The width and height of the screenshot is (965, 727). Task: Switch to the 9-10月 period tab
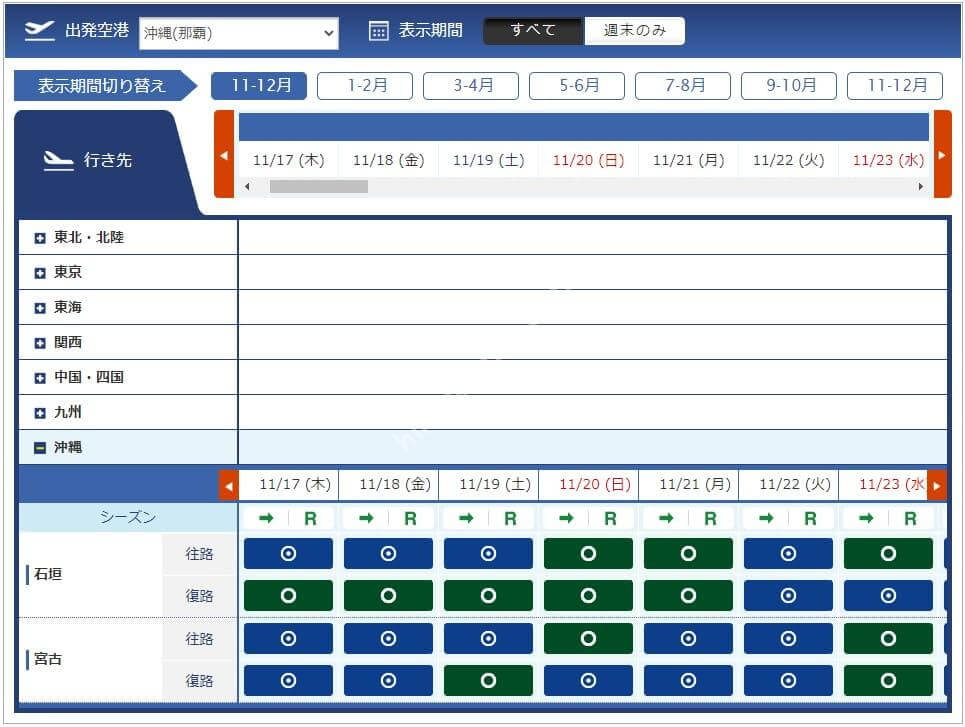(x=789, y=85)
